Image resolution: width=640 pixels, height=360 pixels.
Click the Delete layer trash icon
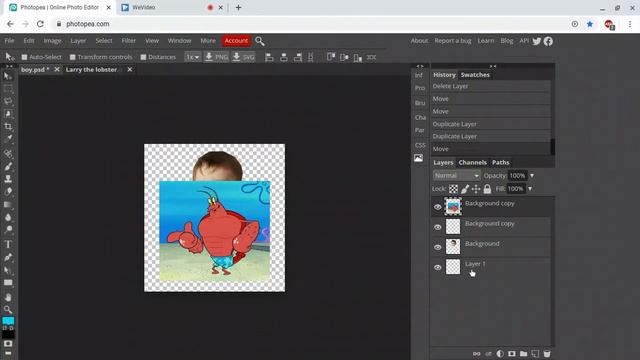pyautogui.click(x=547, y=353)
